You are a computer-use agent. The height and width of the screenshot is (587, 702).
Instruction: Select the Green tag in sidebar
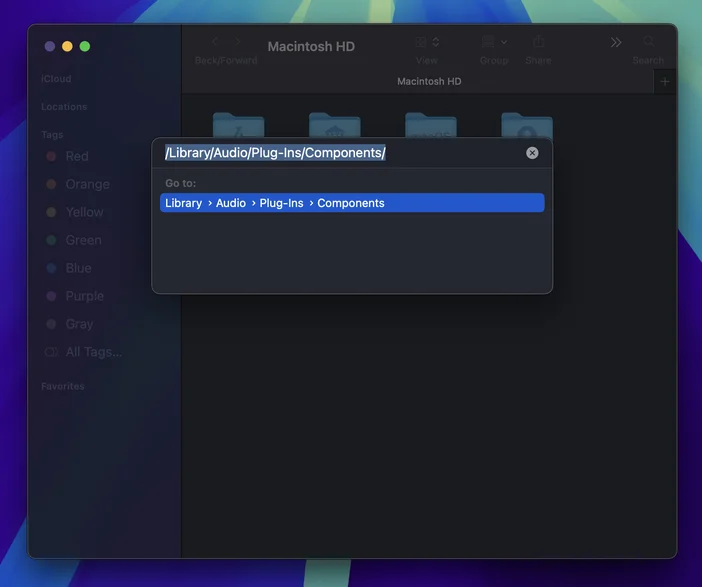[83, 240]
